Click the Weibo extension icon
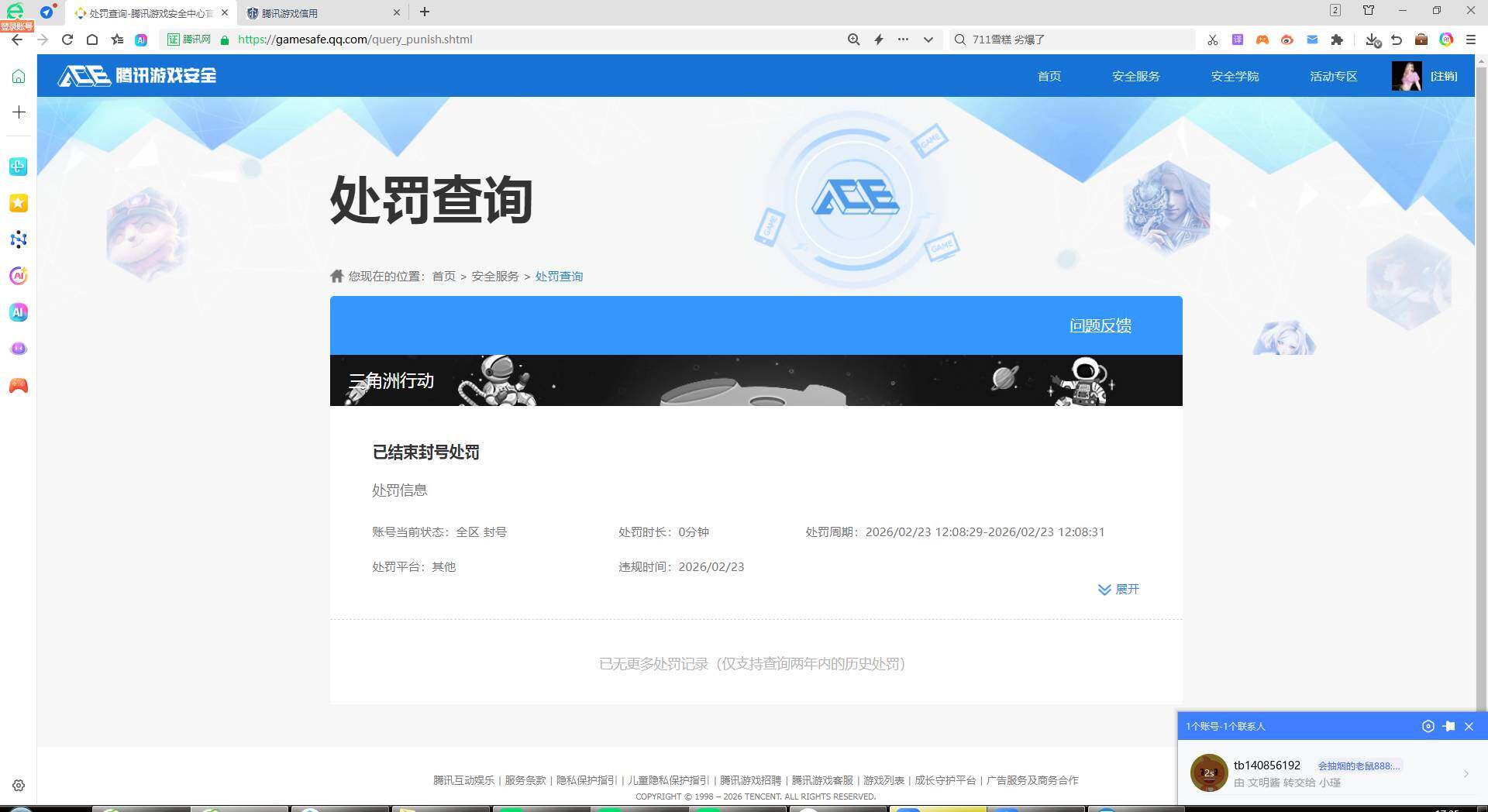 1287,40
